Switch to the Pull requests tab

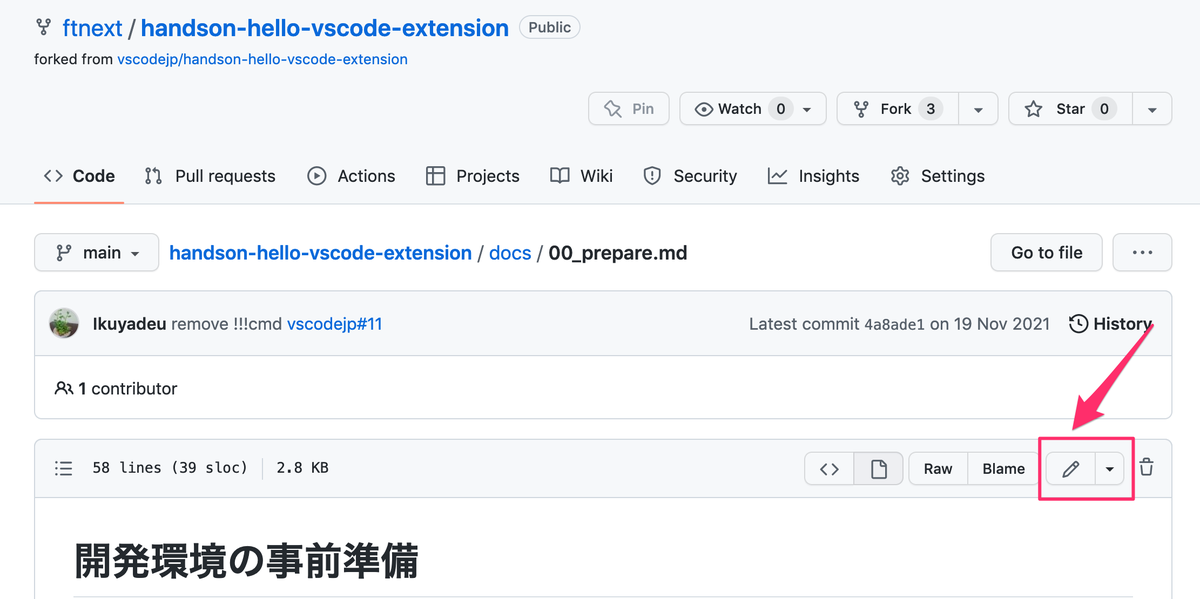coord(210,176)
